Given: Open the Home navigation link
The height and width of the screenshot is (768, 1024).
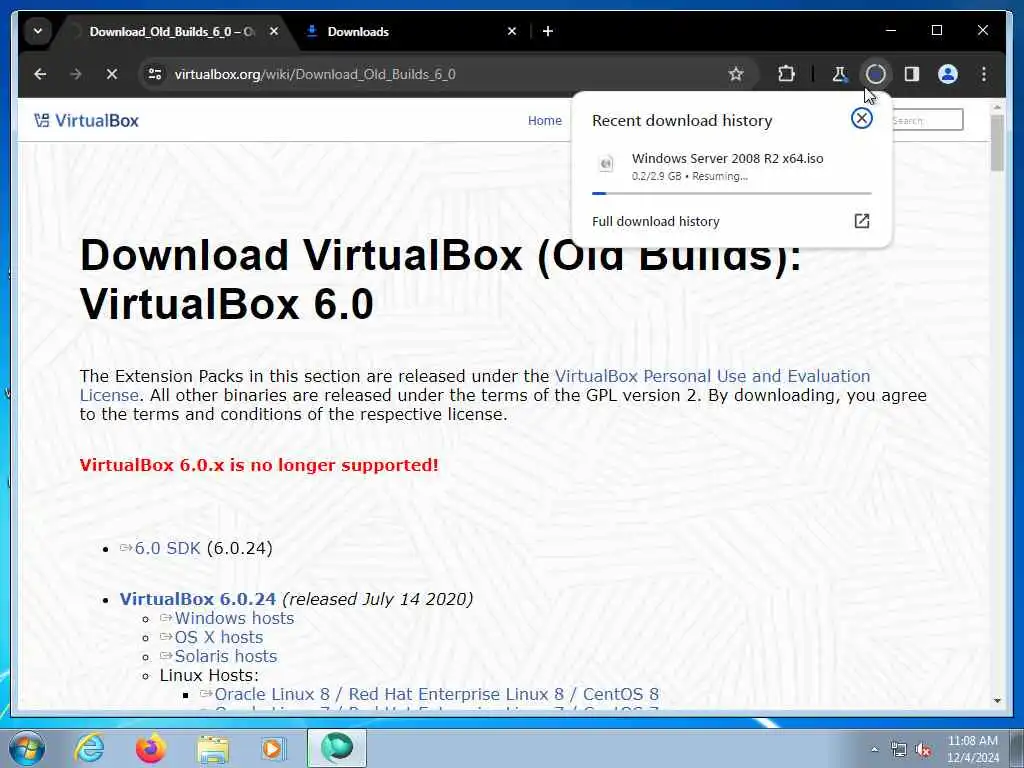Looking at the screenshot, I should click(x=545, y=120).
